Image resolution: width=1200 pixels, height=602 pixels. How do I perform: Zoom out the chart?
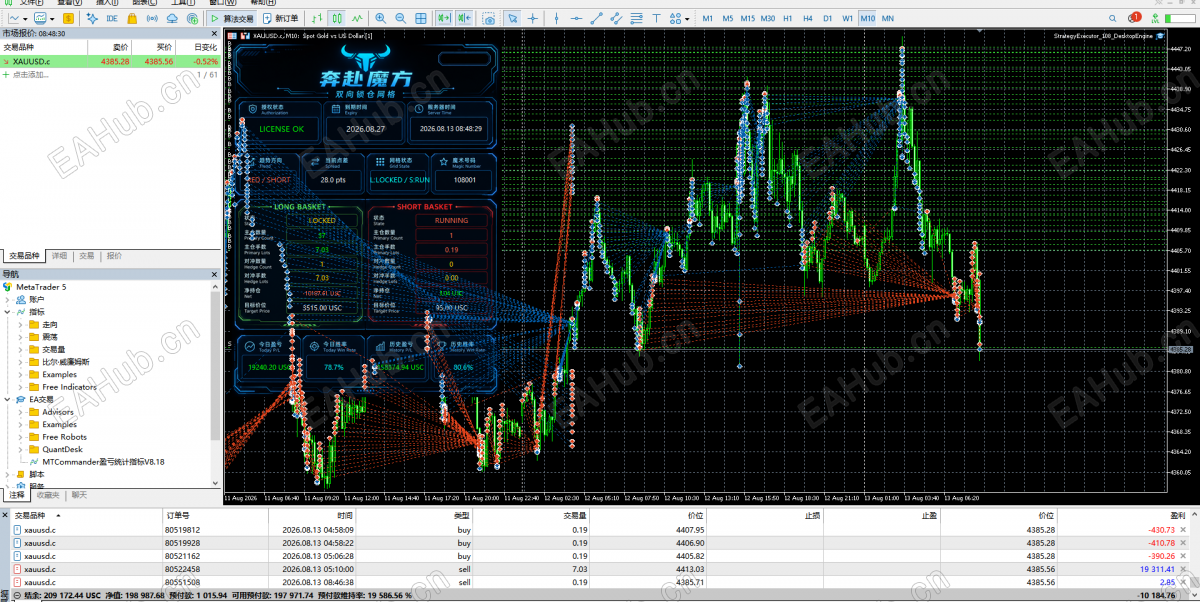(x=401, y=18)
